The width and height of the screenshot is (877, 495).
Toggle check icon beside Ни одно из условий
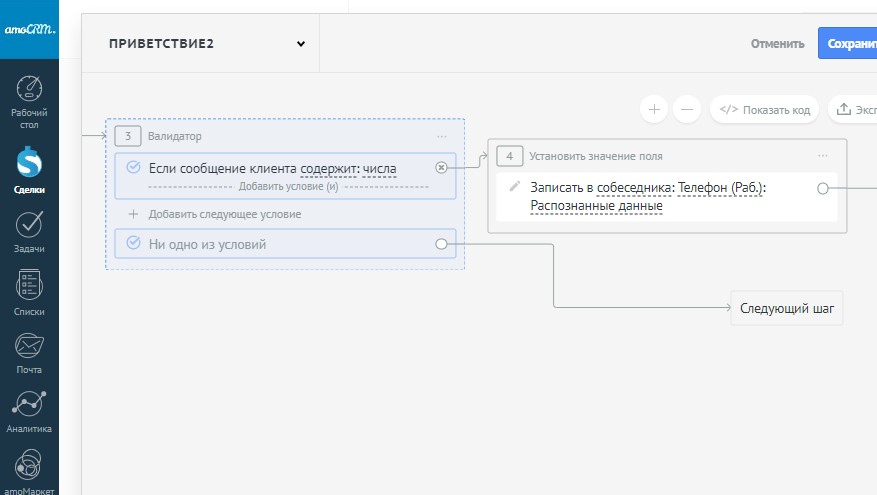pyautogui.click(x=133, y=243)
